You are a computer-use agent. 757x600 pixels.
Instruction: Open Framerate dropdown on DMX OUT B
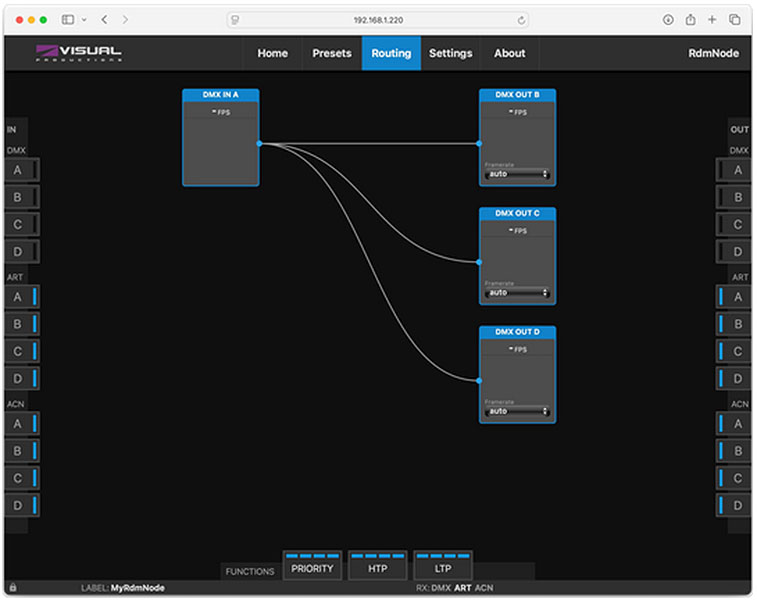tap(517, 174)
